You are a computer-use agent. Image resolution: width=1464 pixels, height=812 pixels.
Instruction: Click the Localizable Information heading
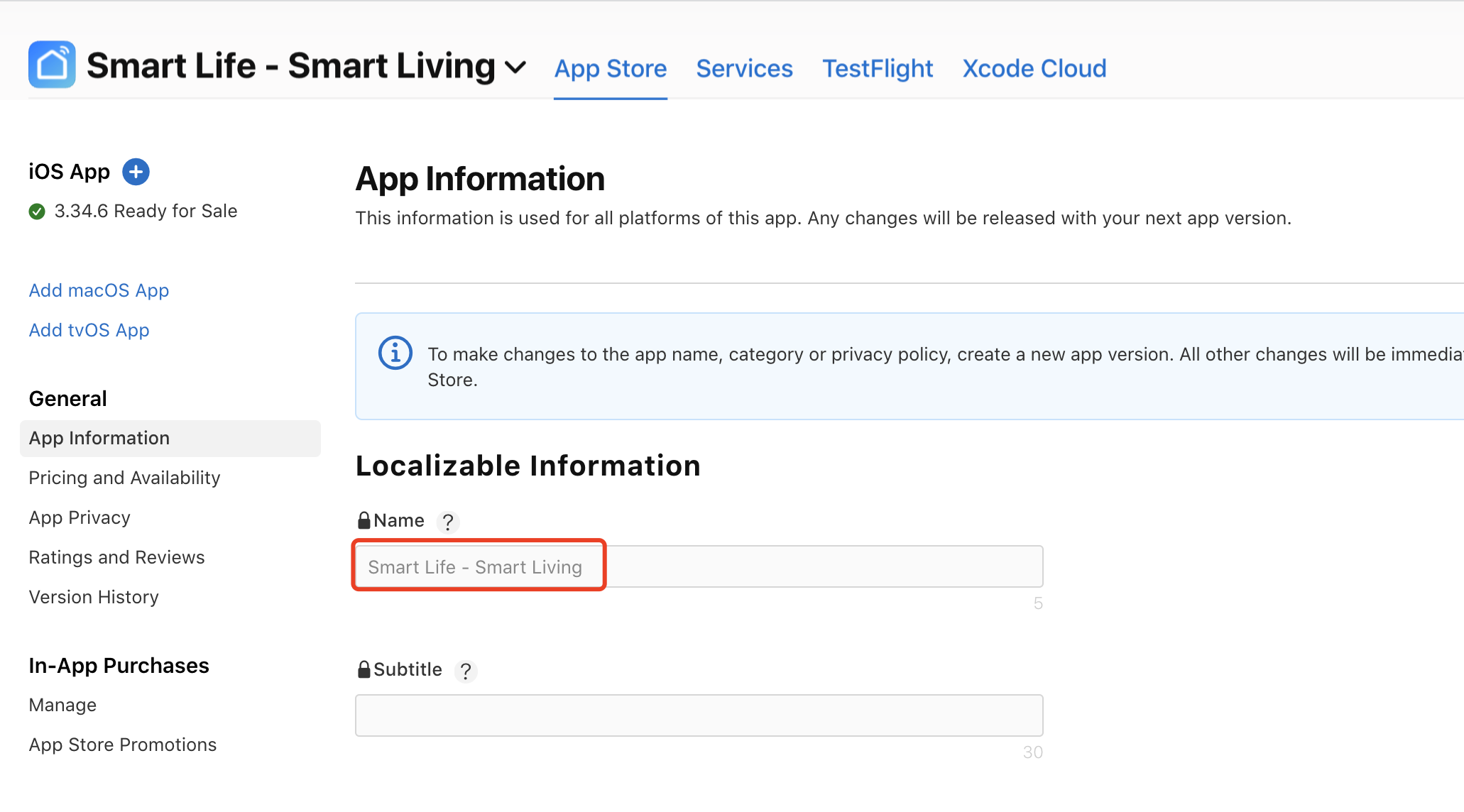528,466
